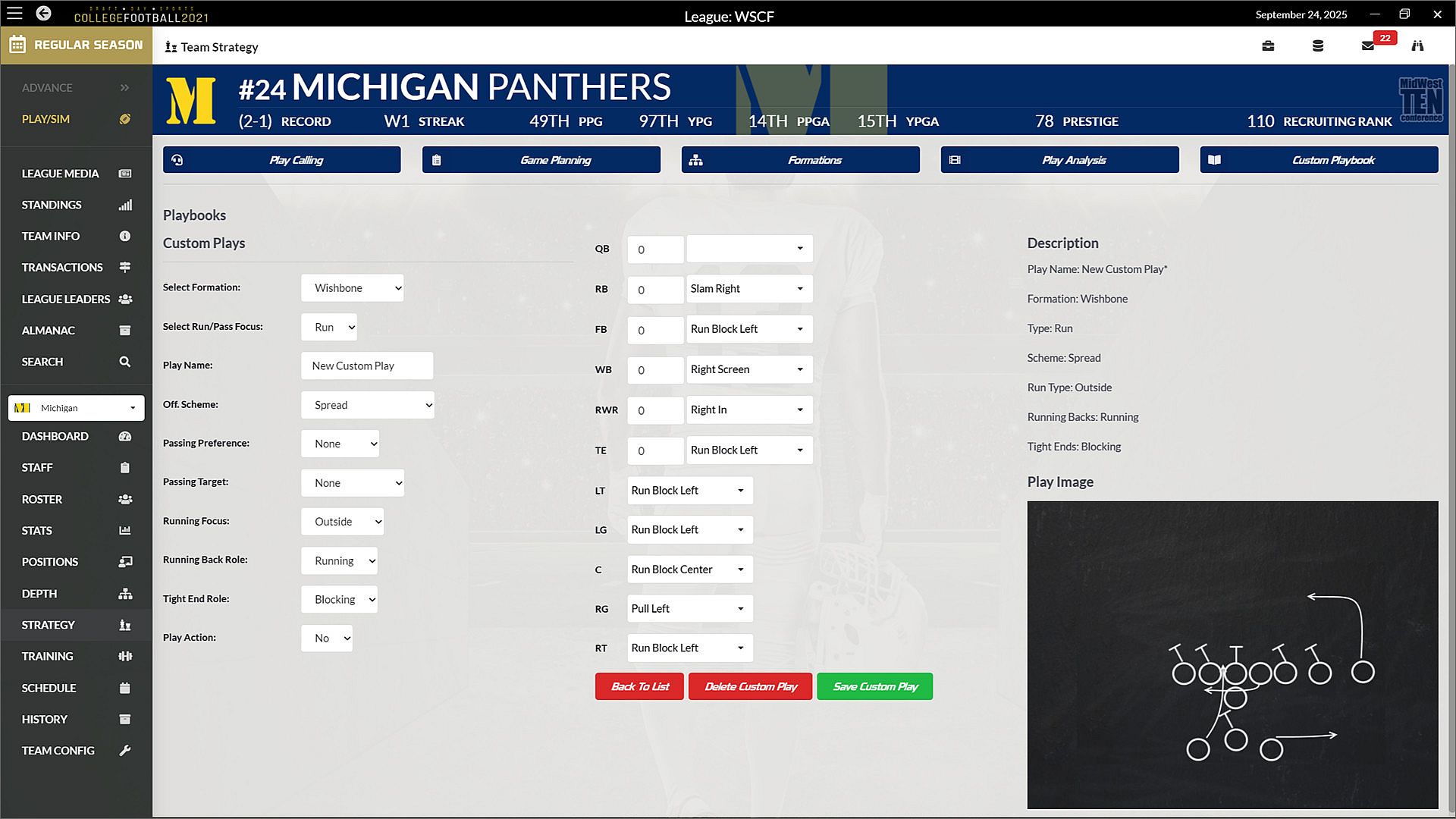
Task: Switch to the Game Planning tab
Action: coord(541,160)
